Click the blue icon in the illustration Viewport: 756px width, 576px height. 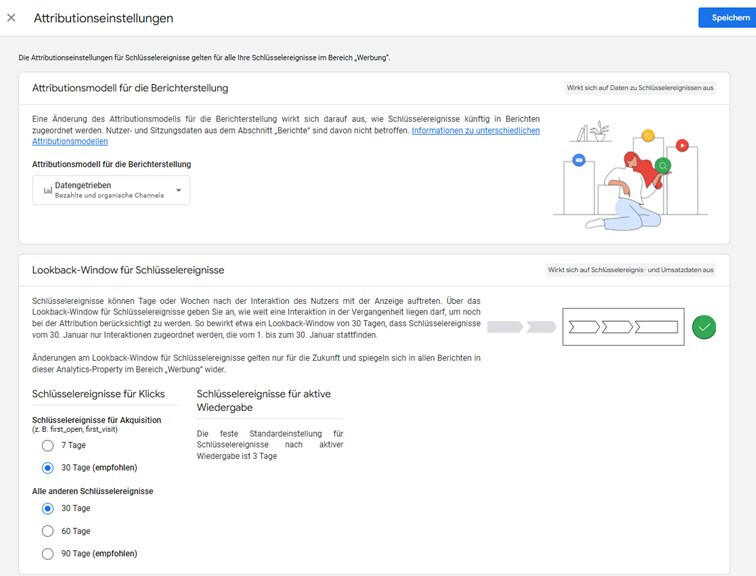578,160
